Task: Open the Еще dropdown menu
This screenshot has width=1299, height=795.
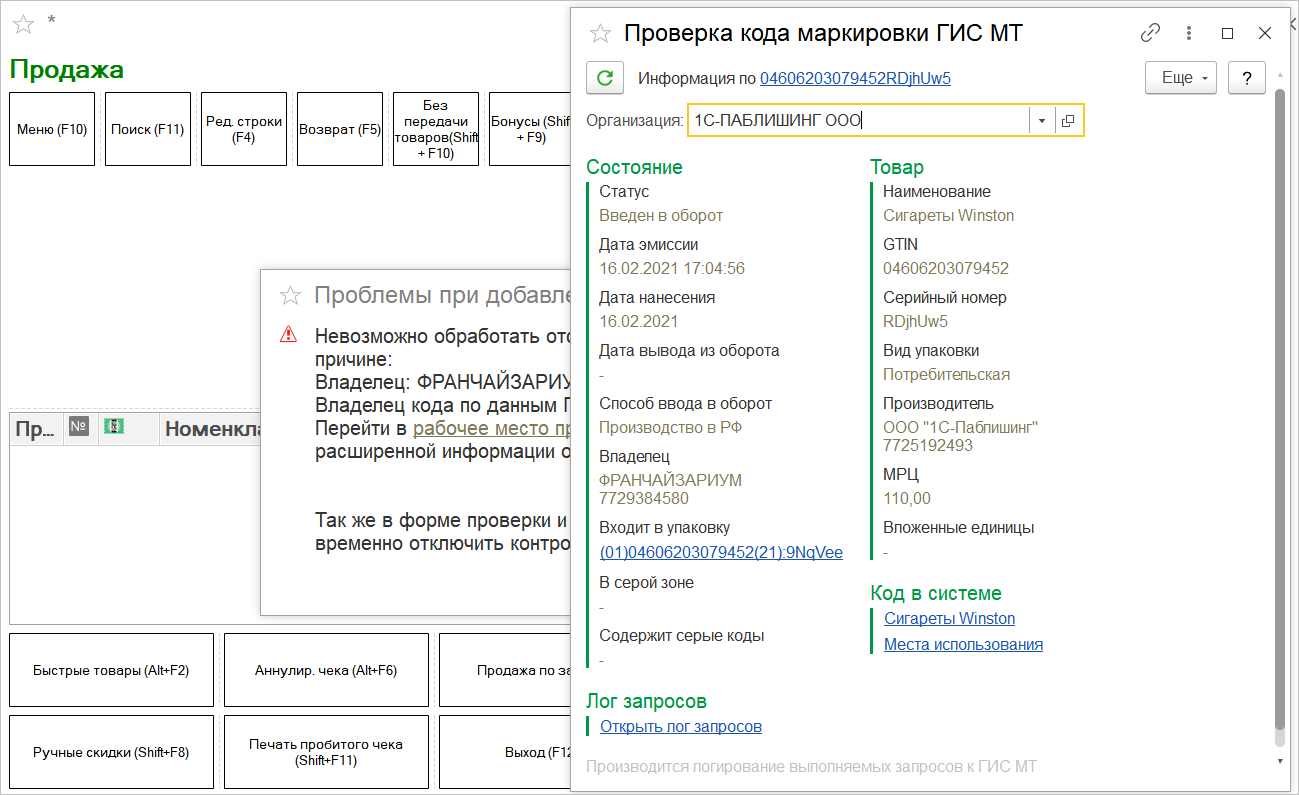Action: click(1181, 78)
